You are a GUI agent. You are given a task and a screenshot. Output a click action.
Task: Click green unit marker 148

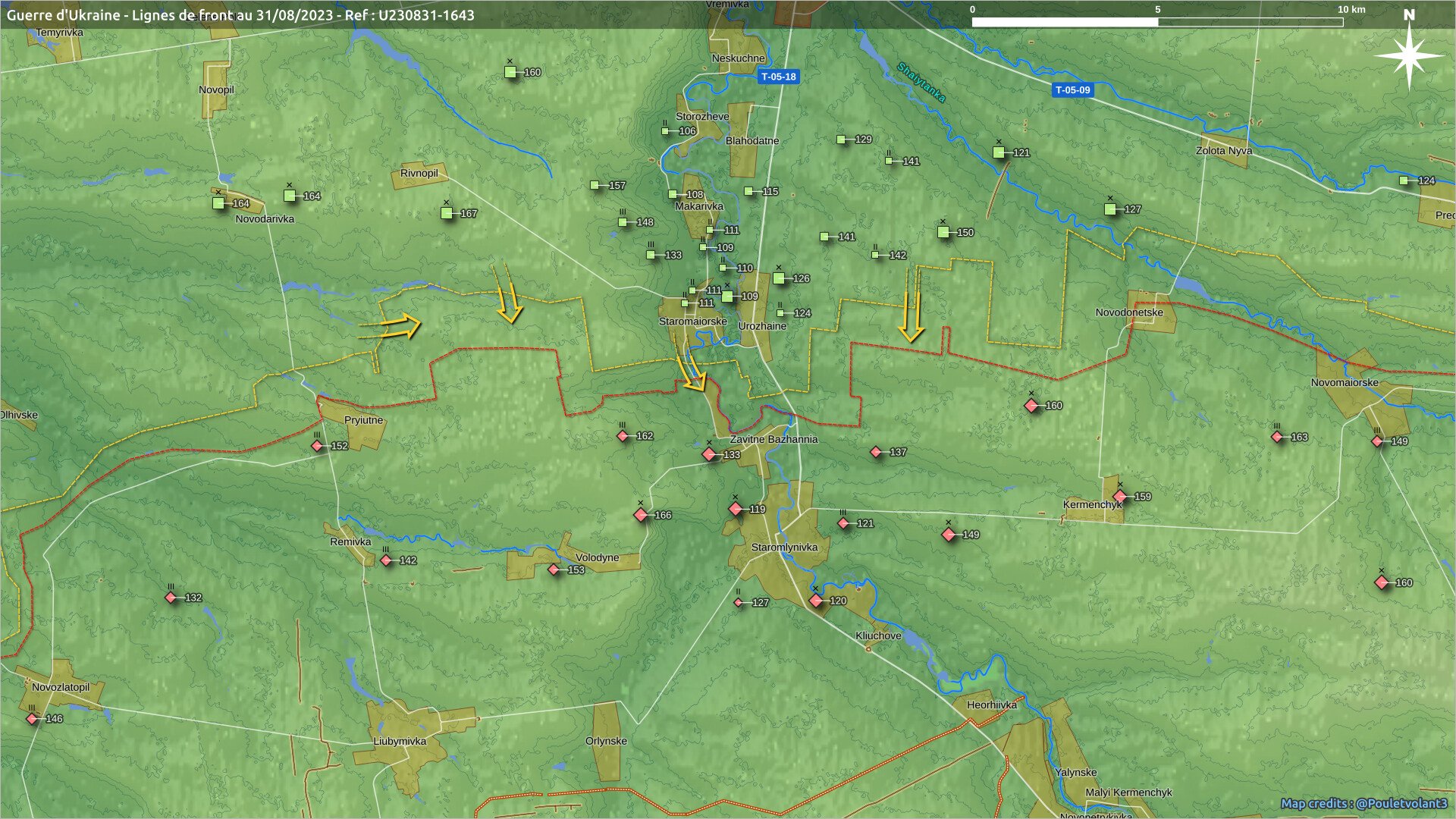coord(623,222)
